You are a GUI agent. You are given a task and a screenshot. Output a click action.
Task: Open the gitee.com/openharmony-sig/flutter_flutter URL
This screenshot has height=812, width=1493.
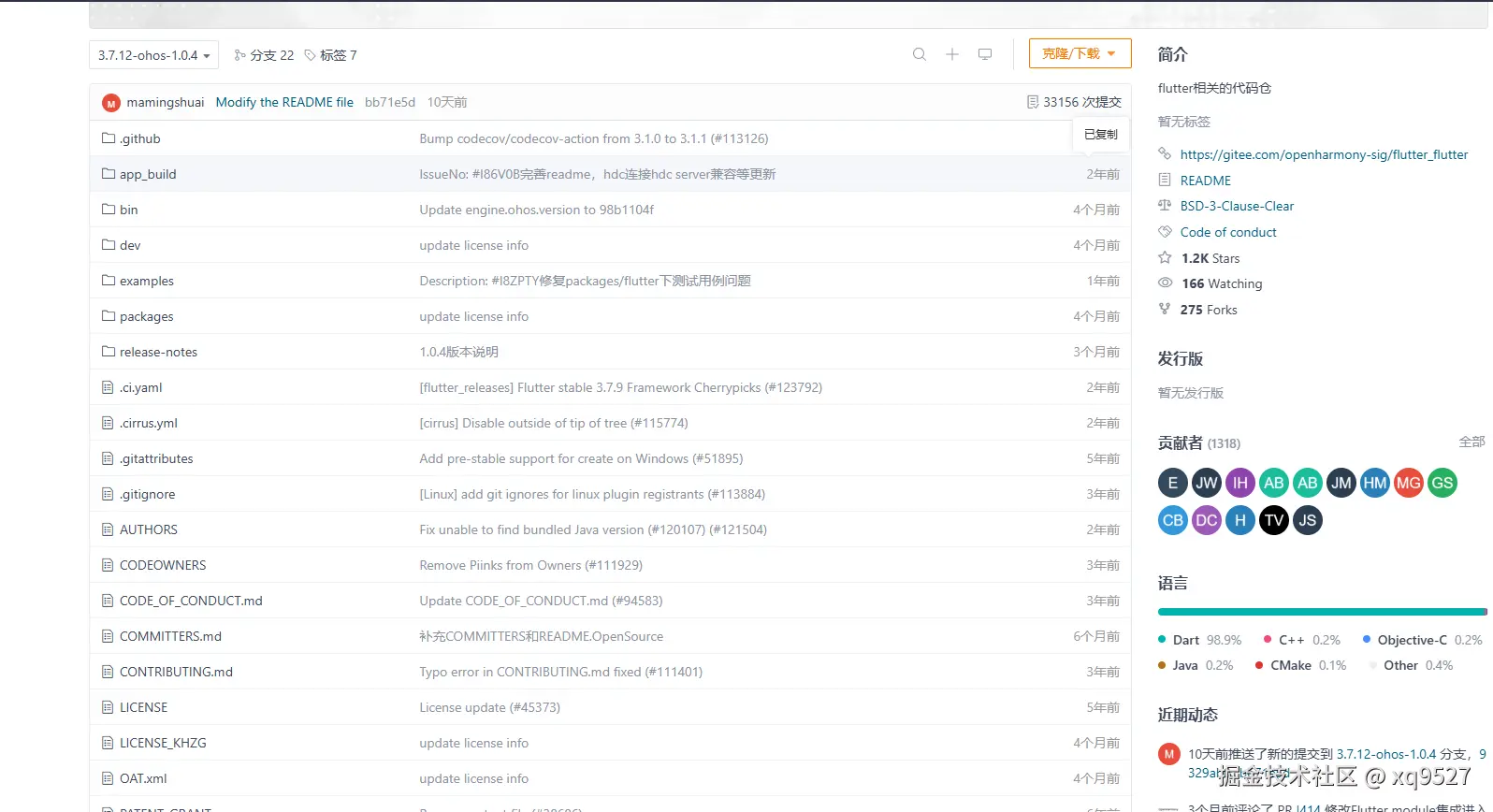tap(1324, 154)
